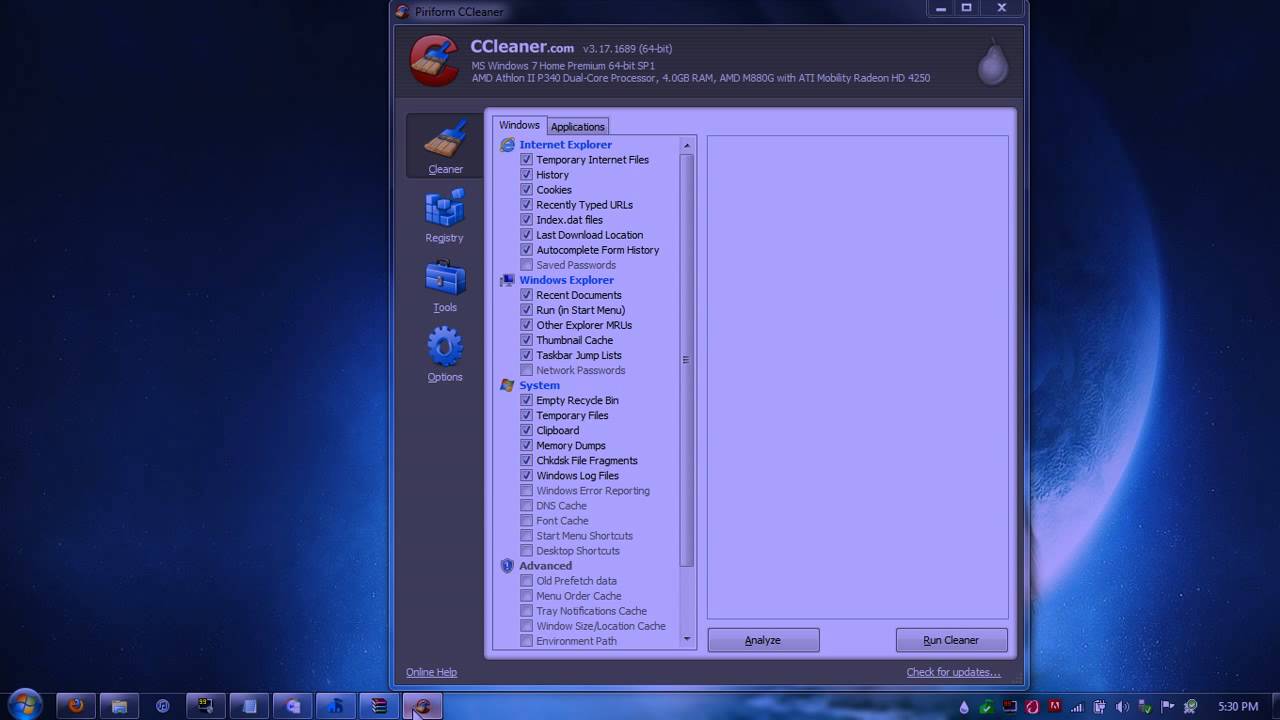Click the scroll up arrow in cleaner list
This screenshot has width=1280, height=720.
pos(686,146)
